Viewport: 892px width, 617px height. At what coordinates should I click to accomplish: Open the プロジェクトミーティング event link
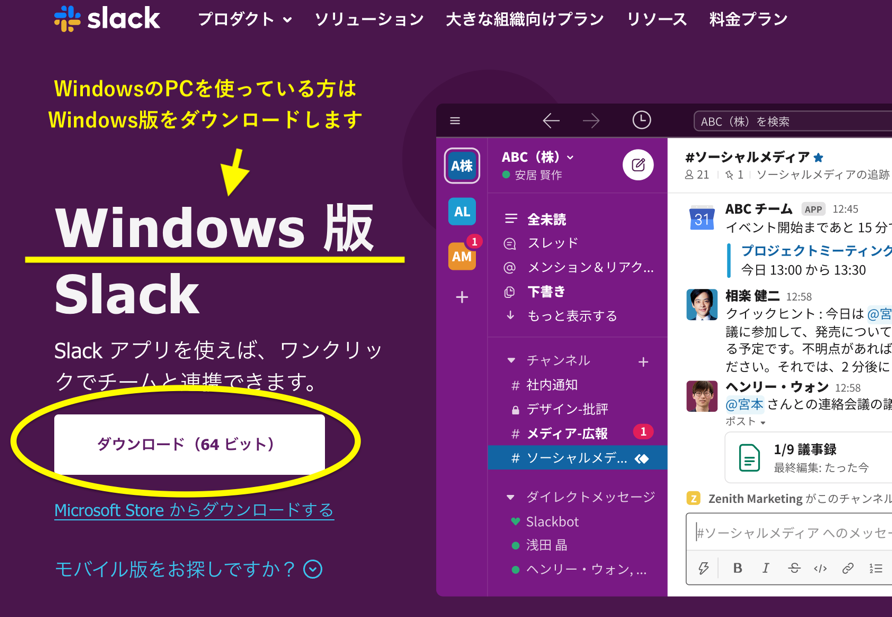[x=816, y=251]
